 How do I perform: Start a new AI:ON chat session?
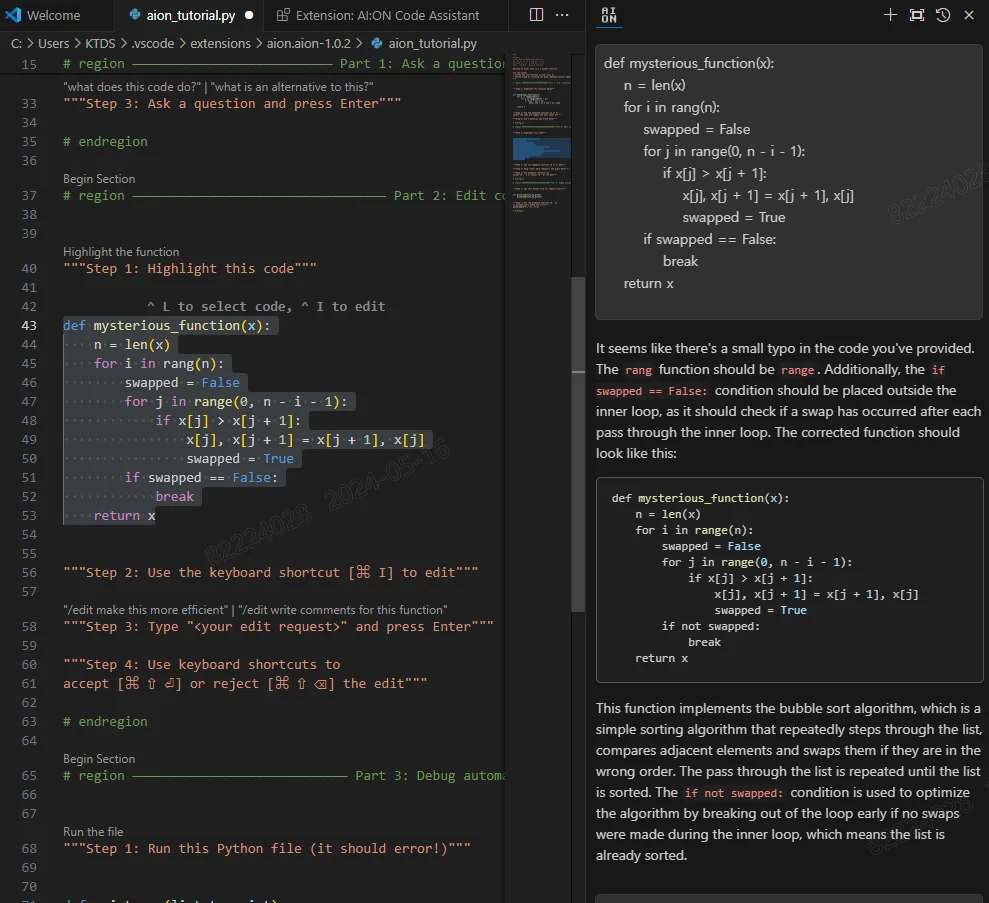click(890, 15)
